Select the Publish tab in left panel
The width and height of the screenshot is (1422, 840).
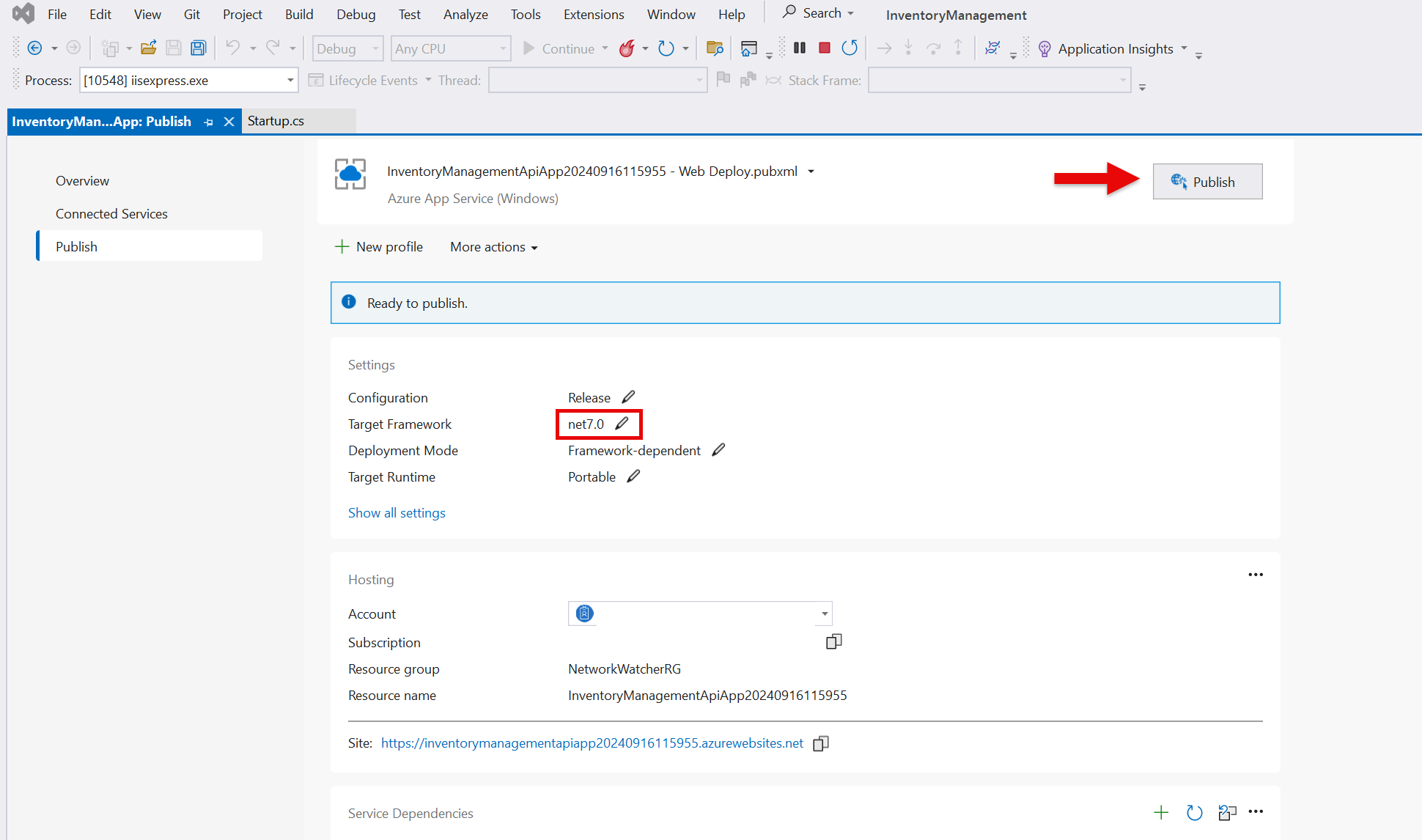(76, 245)
